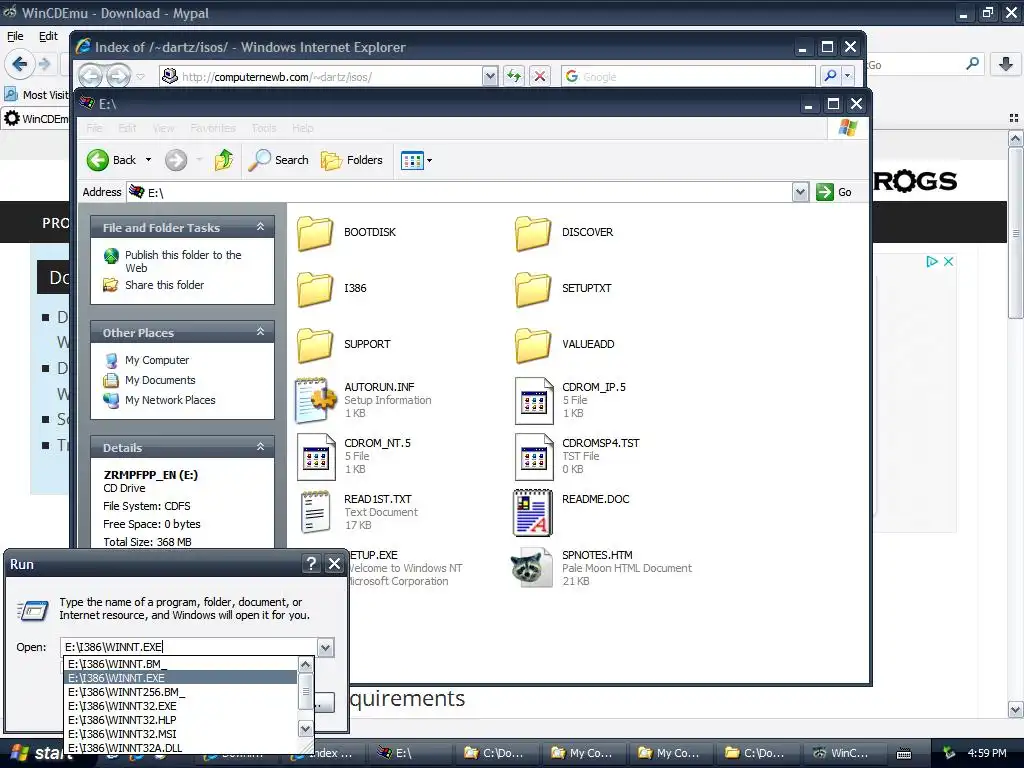
Task: Click the green Back arrow in Explorer
Action: coord(98,160)
